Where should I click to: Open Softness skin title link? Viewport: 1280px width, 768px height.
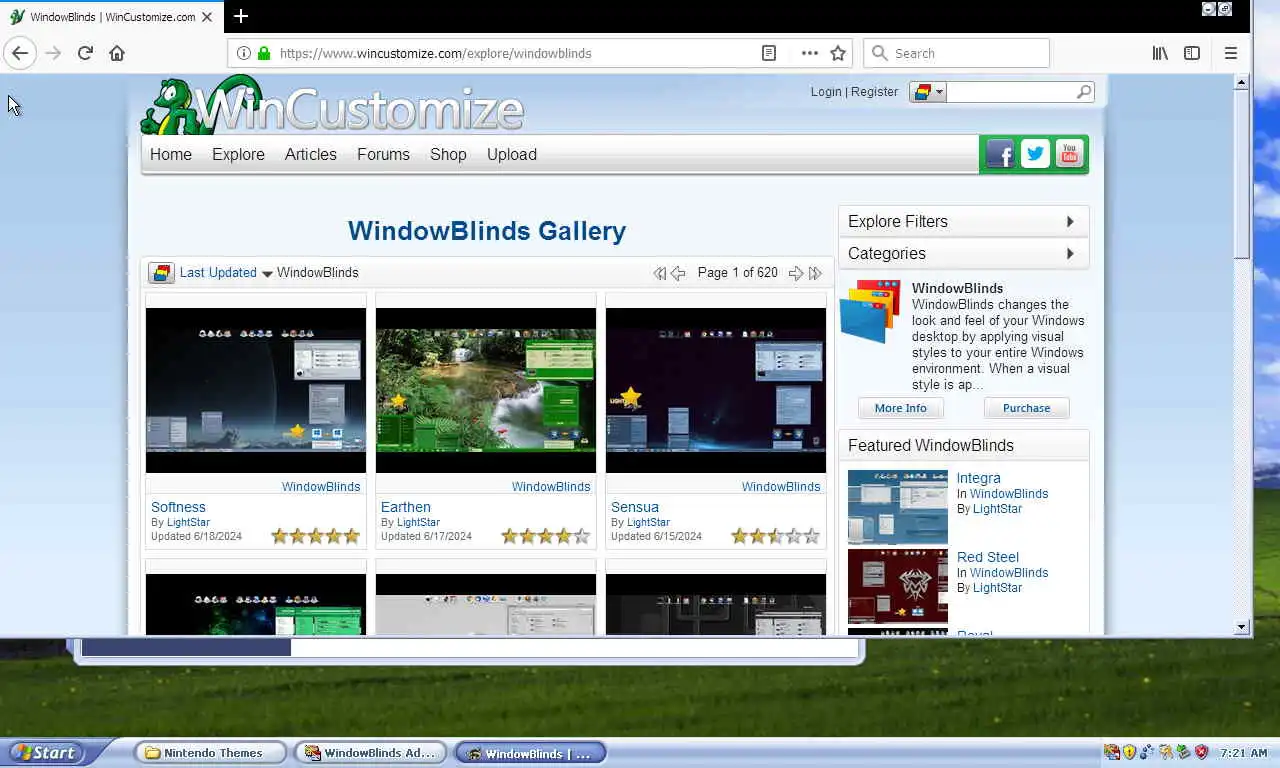pos(178,507)
